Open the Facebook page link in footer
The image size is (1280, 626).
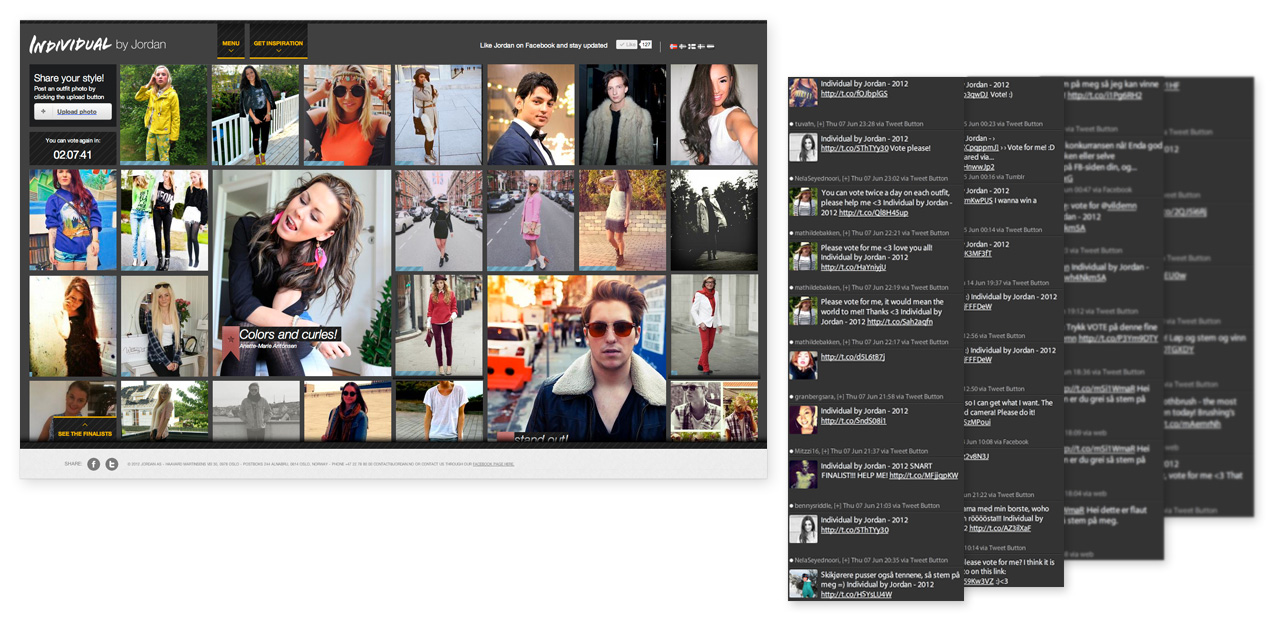click(x=493, y=464)
